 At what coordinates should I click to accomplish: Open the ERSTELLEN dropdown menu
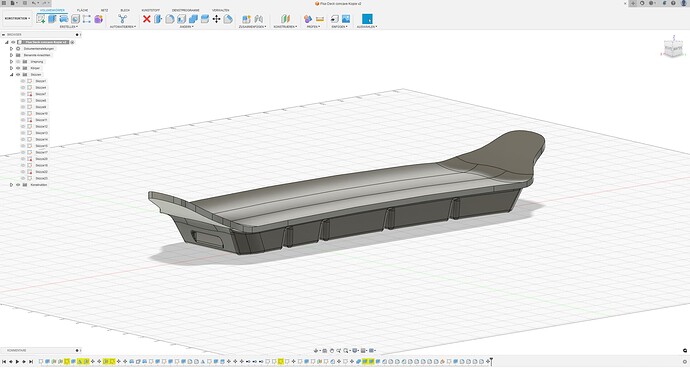(68, 27)
